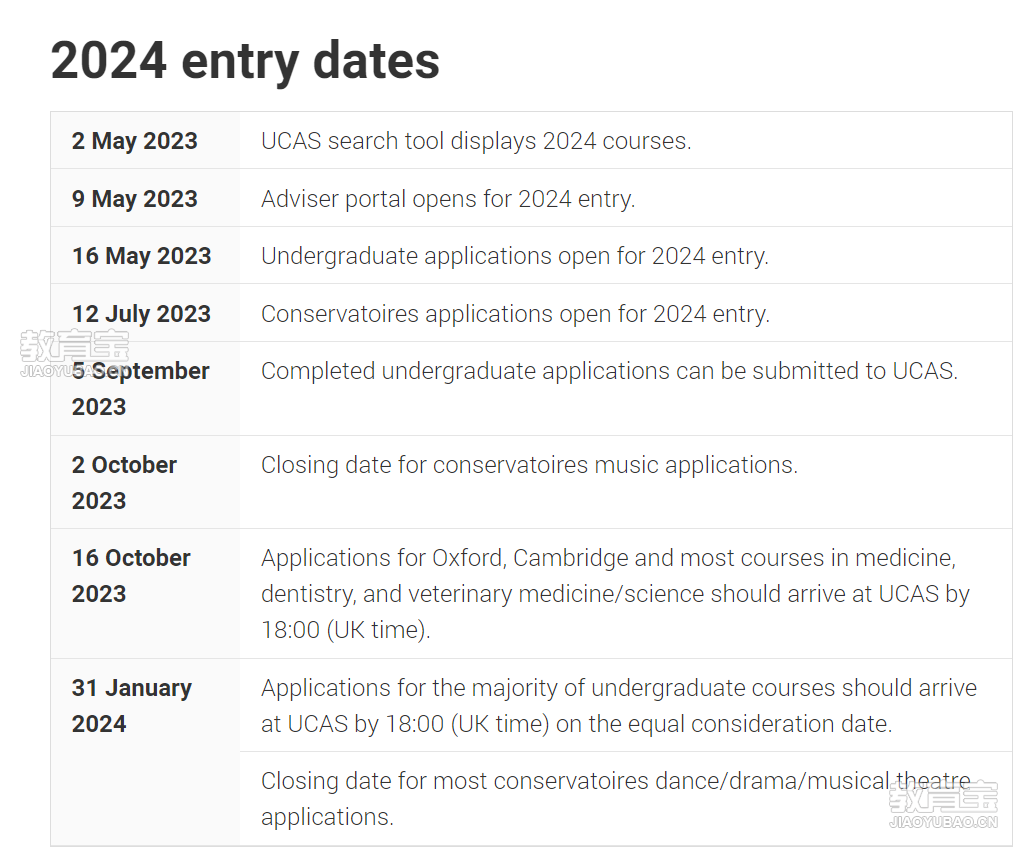Click the '2024 entry dates' heading

[x=245, y=61]
